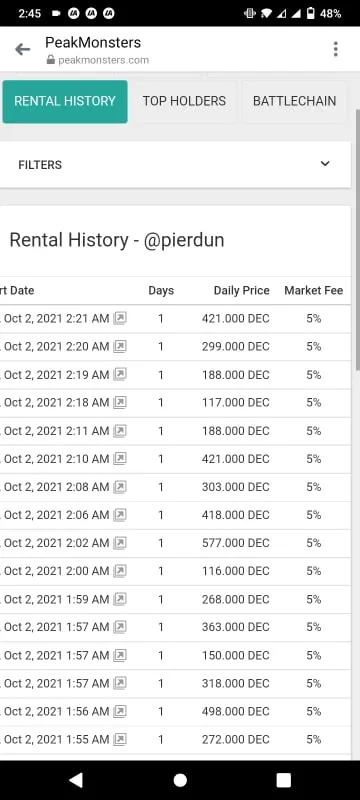Sort by the Daily Price column header
Image resolution: width=360 pixels, height=800 pixels.
pyautogui.click(x=241, y=291)
